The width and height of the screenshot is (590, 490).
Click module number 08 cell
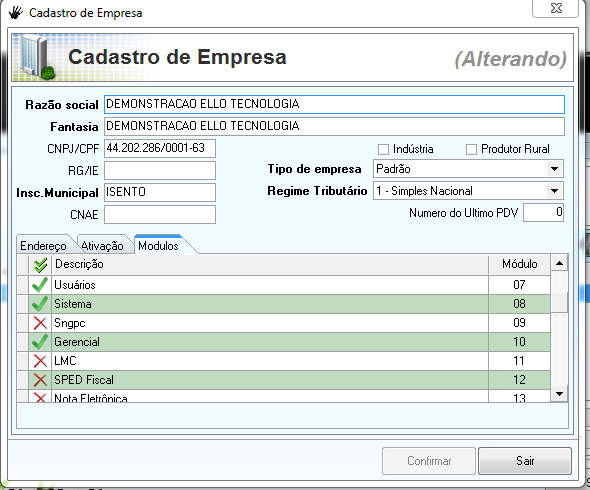[519, 304]
